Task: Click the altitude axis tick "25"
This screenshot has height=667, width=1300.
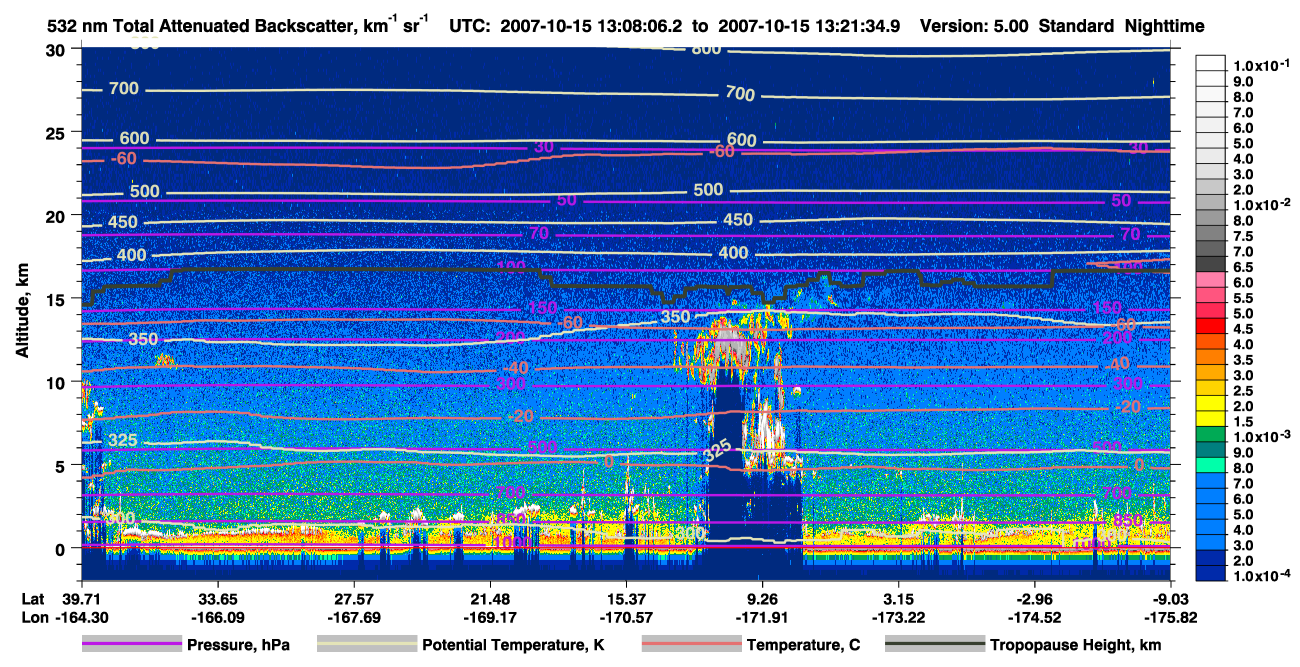Action: pos(57,133)
